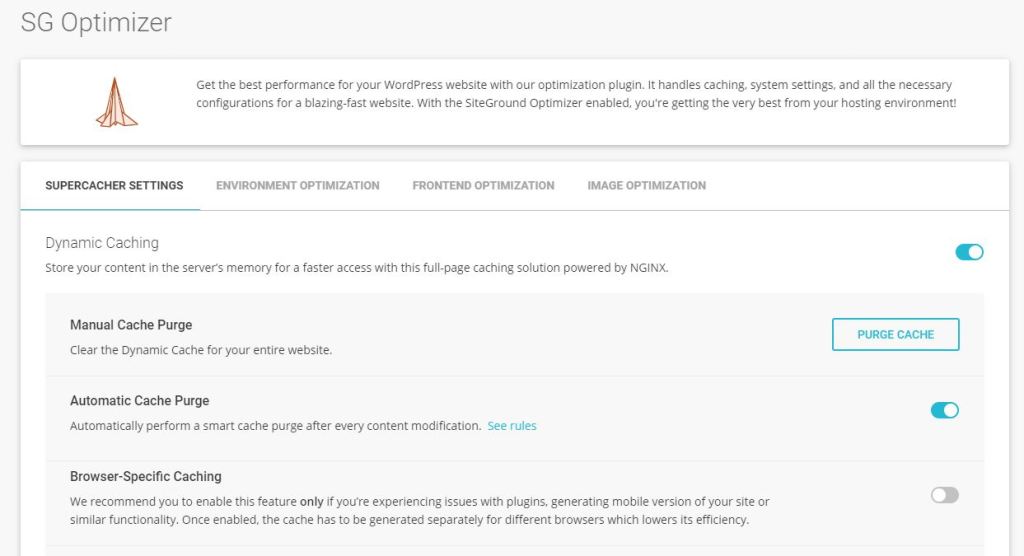Screen dimensions: 1024x556
Task: Click the SiteGround rocket logo icon
Action: coord(116,103)
